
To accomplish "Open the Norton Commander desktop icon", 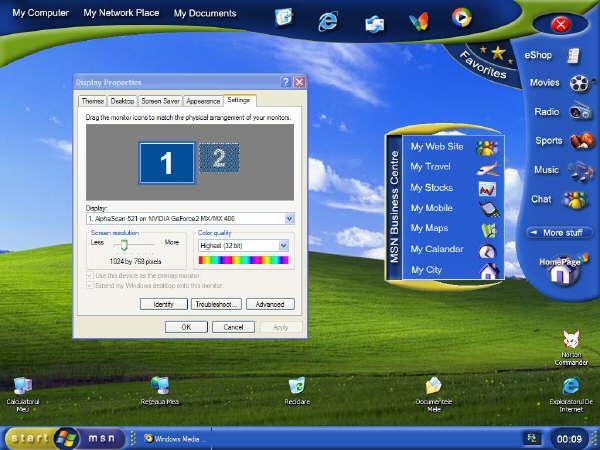I will click(571, 347).
